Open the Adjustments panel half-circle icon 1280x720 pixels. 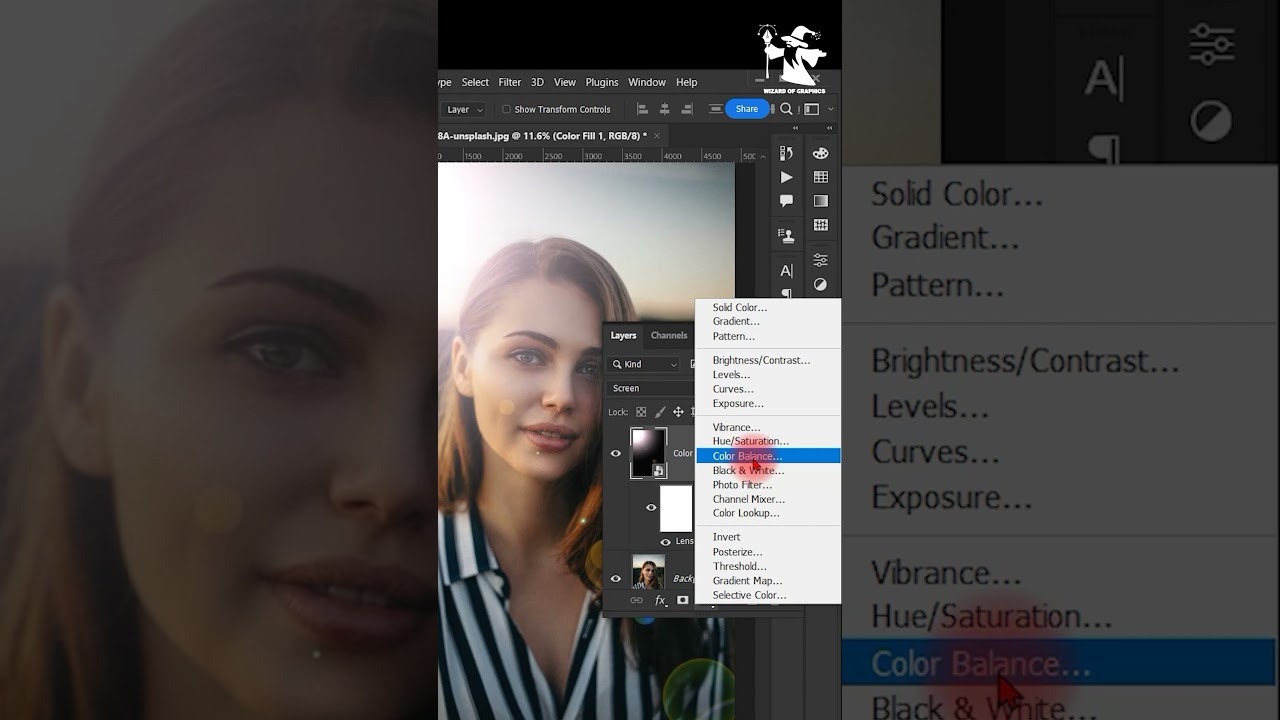pyautogui.click(x=821, y=284)
